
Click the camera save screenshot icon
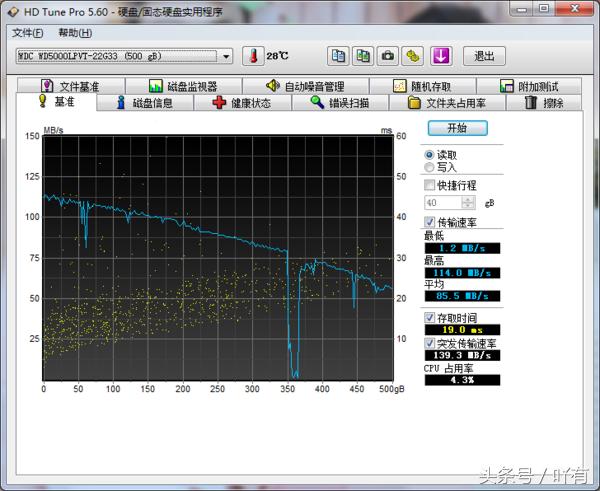click(388, 56)
